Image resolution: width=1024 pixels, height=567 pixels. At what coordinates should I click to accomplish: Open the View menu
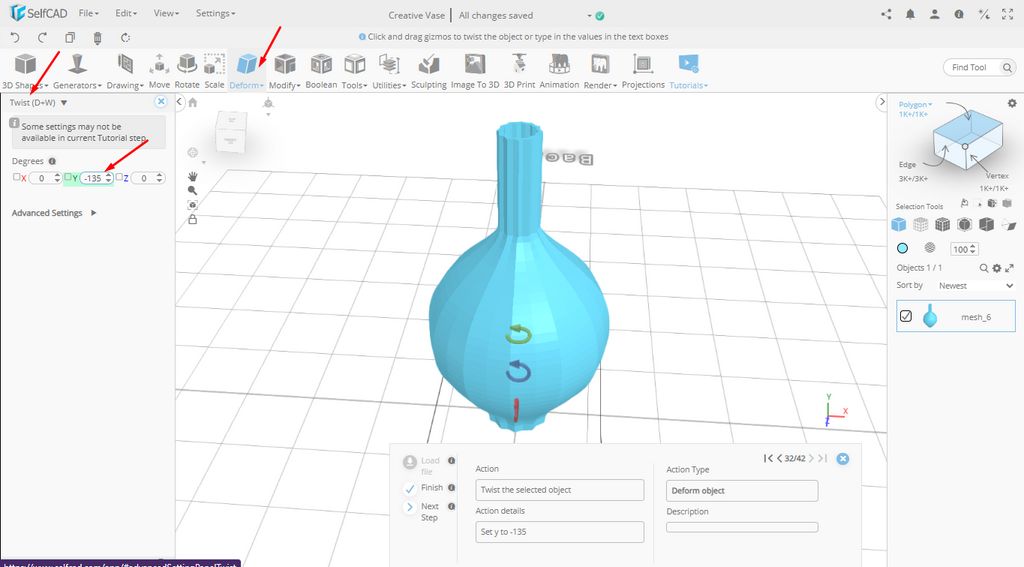pyautogui.click(x=166, y=13)
